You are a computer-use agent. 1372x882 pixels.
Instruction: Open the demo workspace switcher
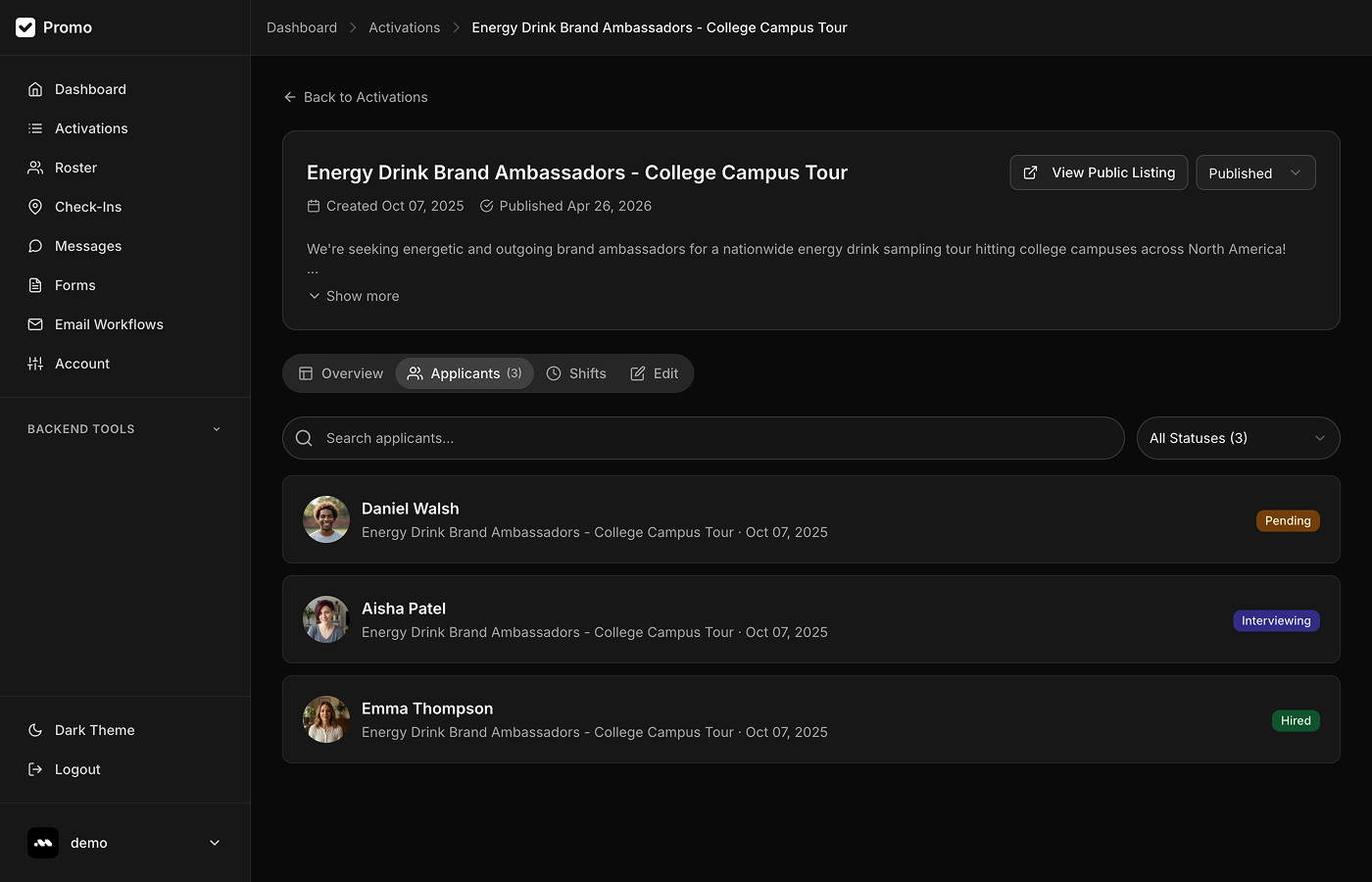point(124,843)
